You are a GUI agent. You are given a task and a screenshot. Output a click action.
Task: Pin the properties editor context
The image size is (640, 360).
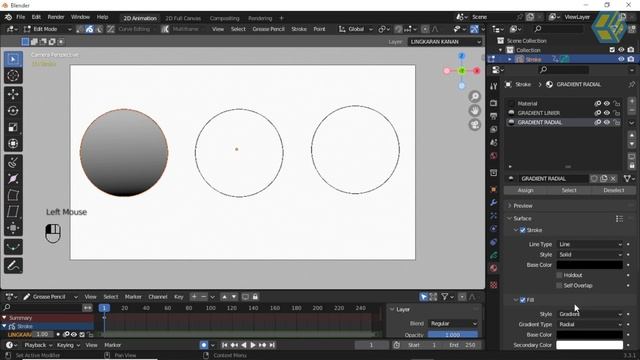[x=631, y=84]
